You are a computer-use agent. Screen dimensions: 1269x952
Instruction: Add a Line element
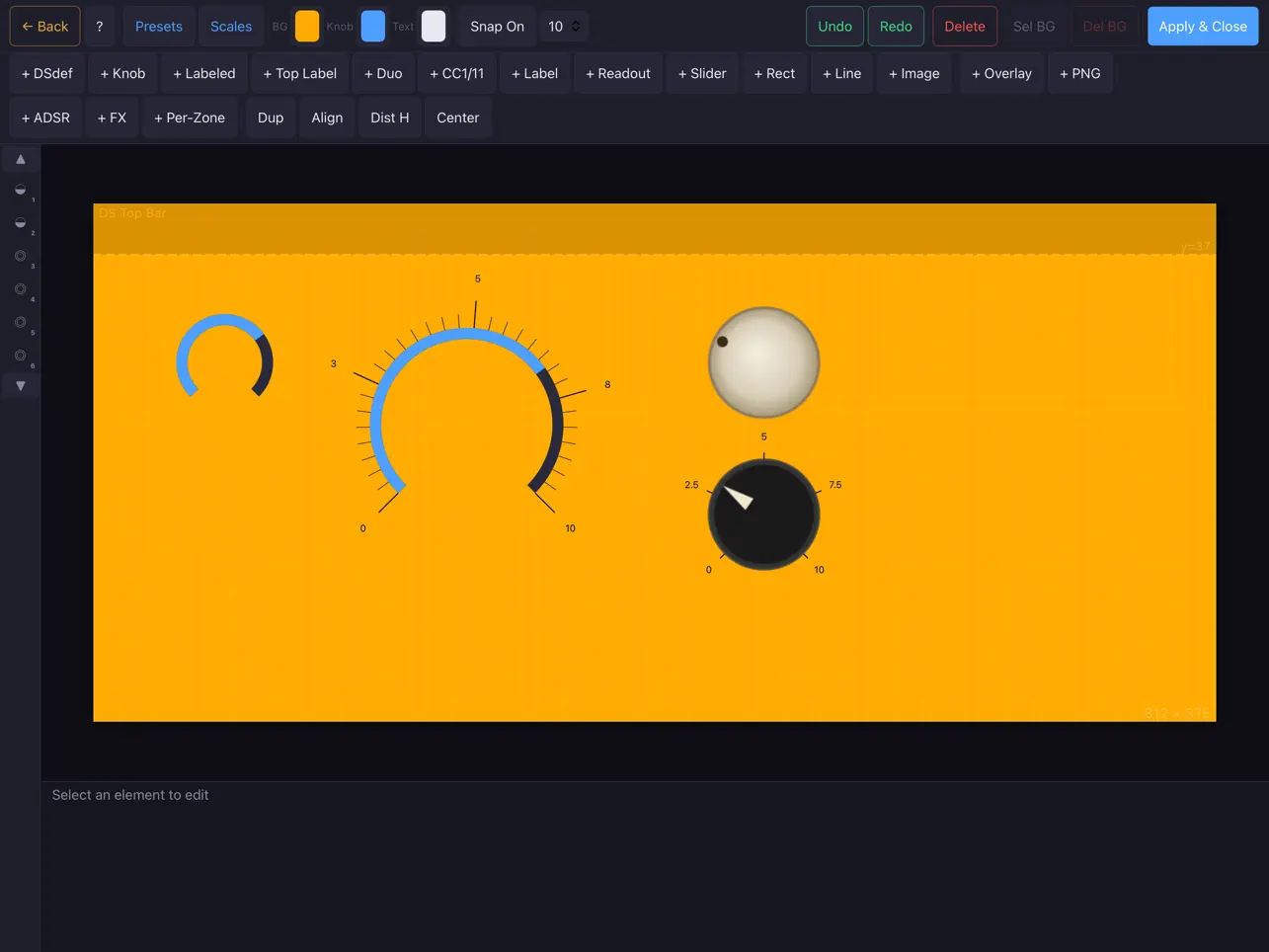click(841, 73)
